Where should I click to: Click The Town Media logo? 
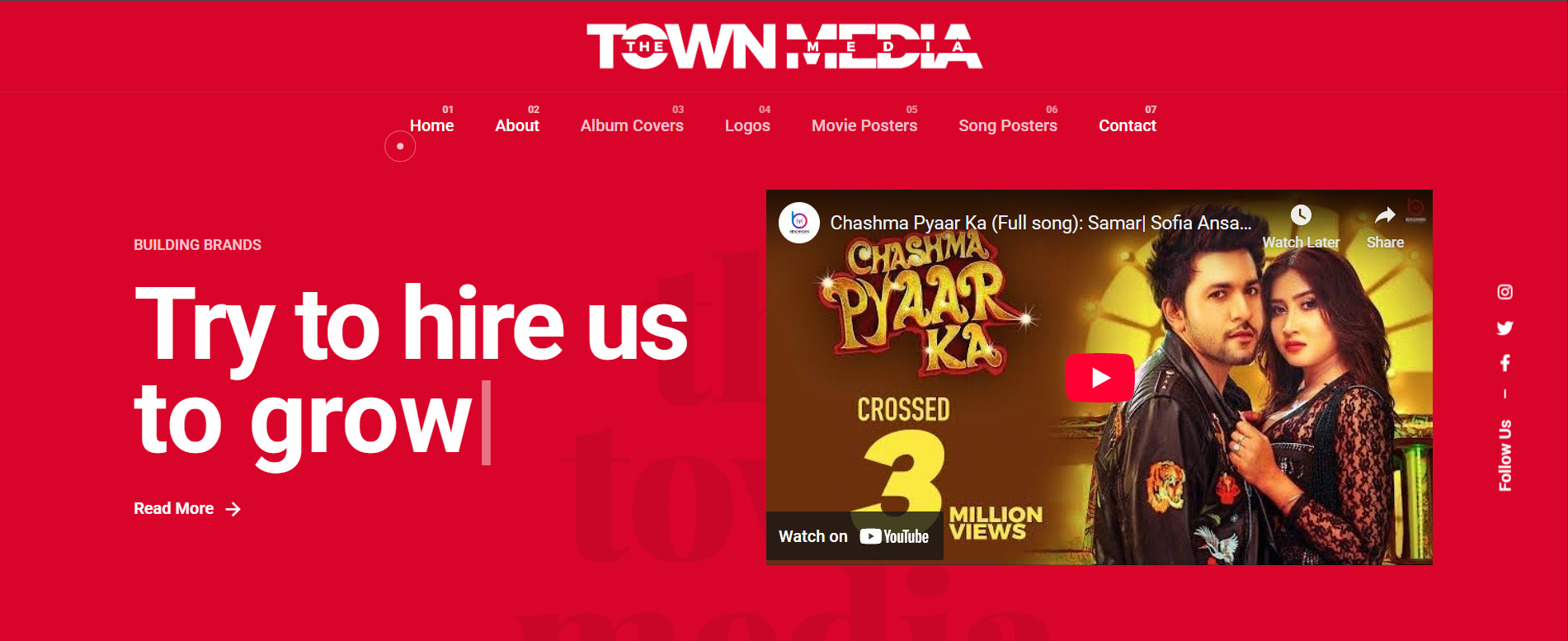point(784,45)
